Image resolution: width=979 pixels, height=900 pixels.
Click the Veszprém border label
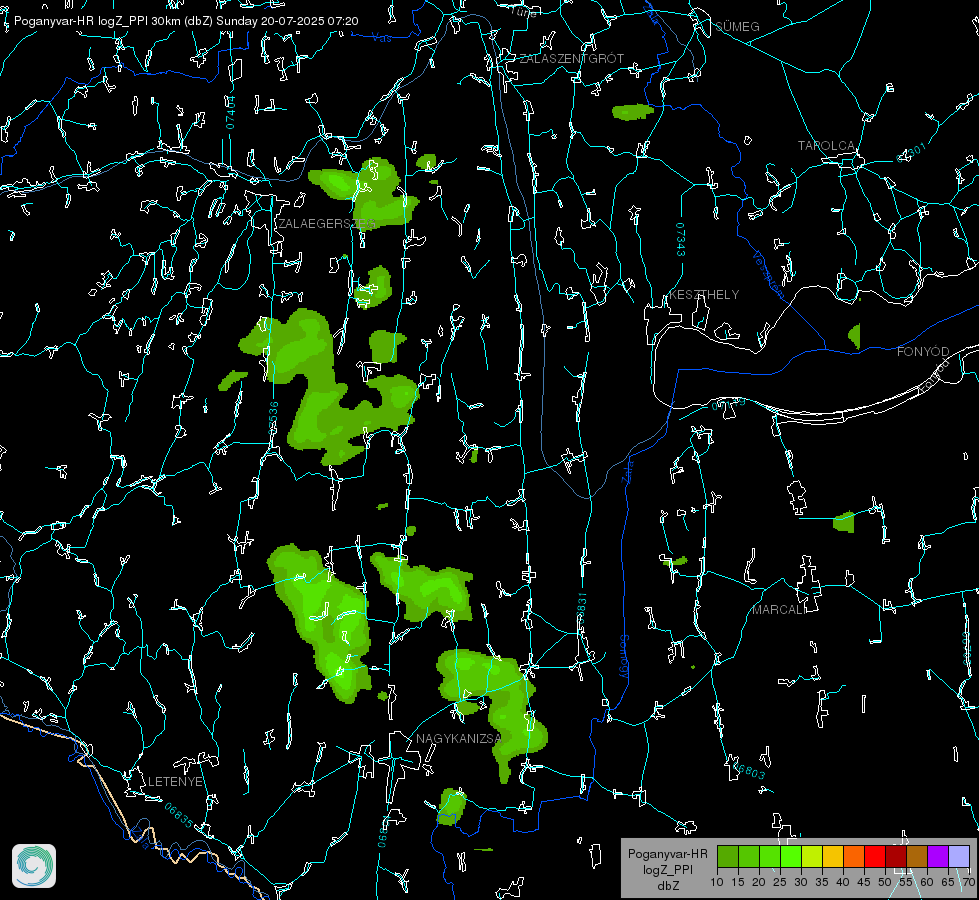pyautogui.click(x=767, y=274)
